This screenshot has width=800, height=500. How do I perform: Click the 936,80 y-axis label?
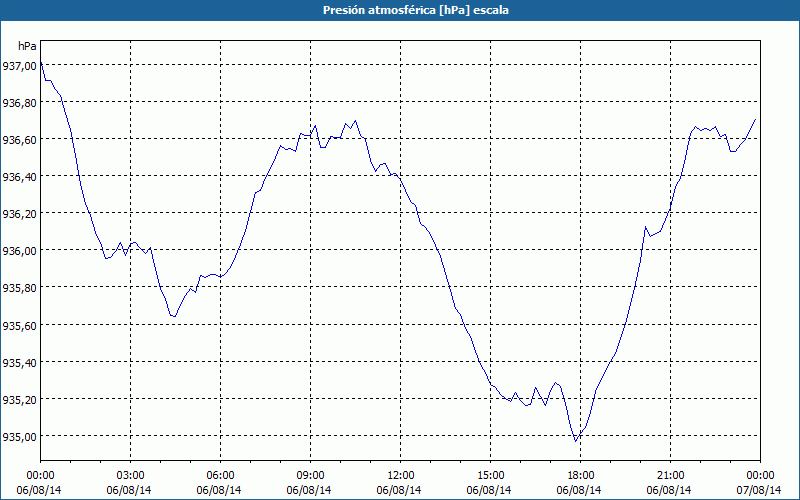pos(19,102)
